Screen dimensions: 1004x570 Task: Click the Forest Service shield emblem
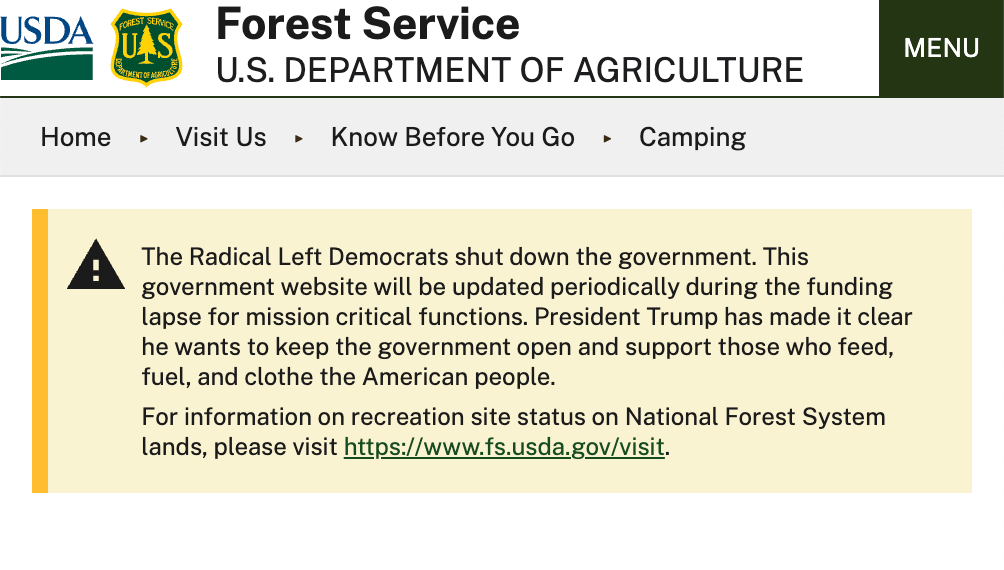[x=146, y=47]
